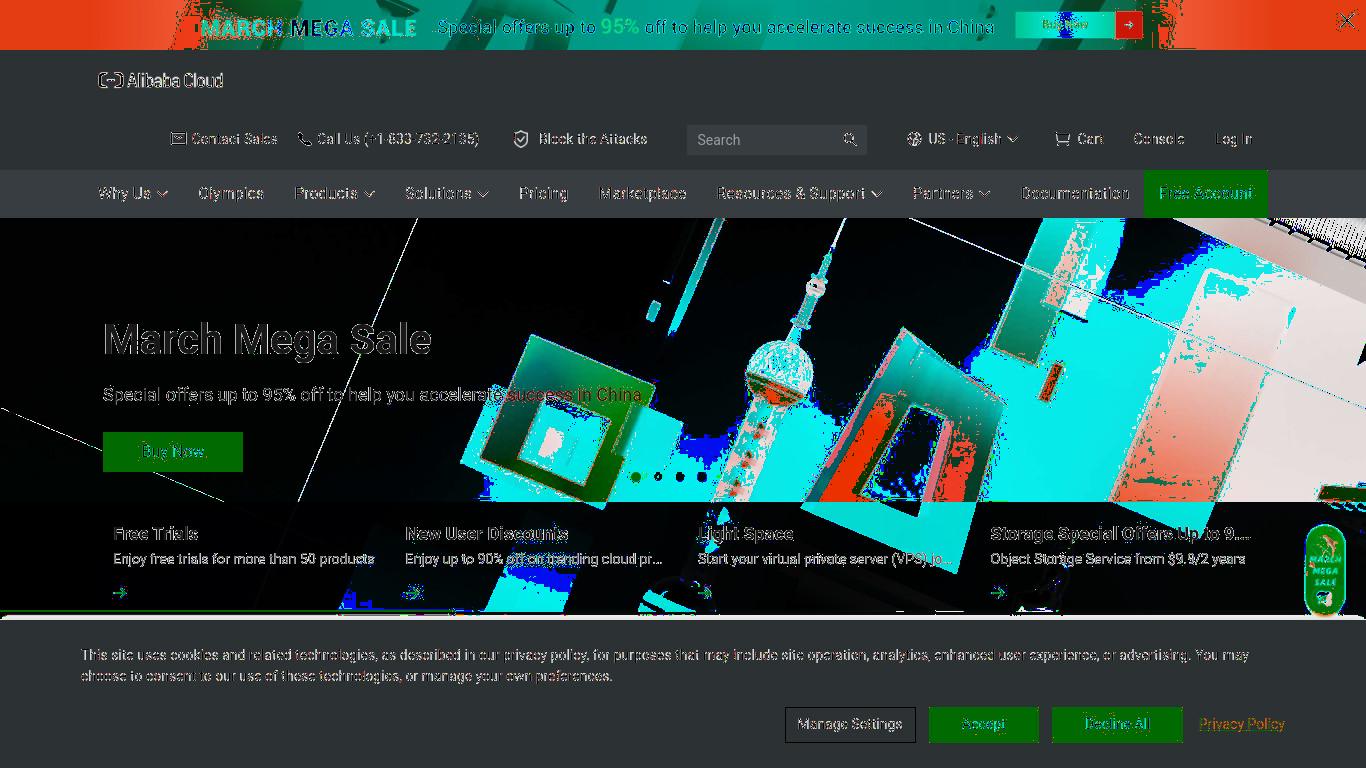Click the hero Buy Now button
Screen dimensions: 1366x768
click(173, 452)
